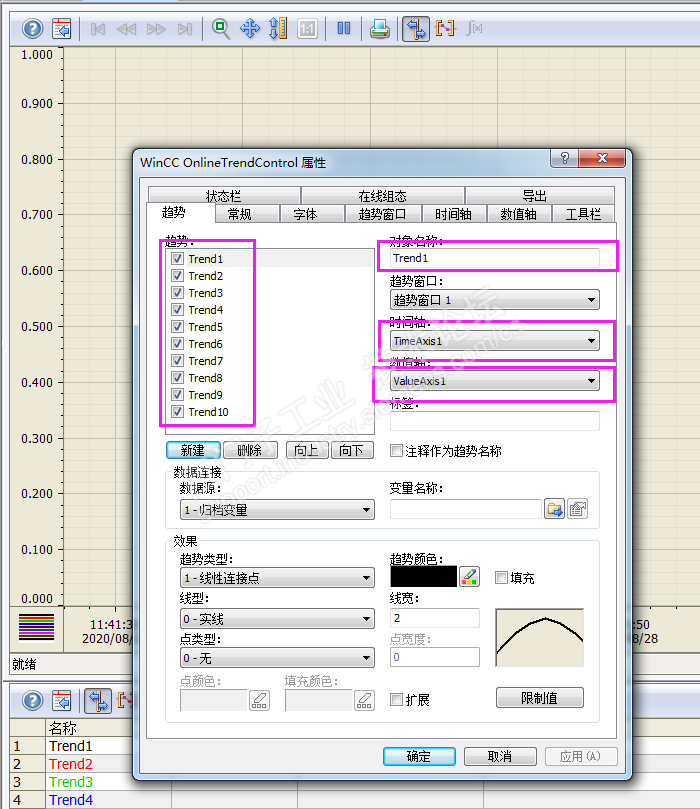Viewport: 700px width, 809px height.
Task: Switch to 在线组态 tab
Action: tap(382, 196)
